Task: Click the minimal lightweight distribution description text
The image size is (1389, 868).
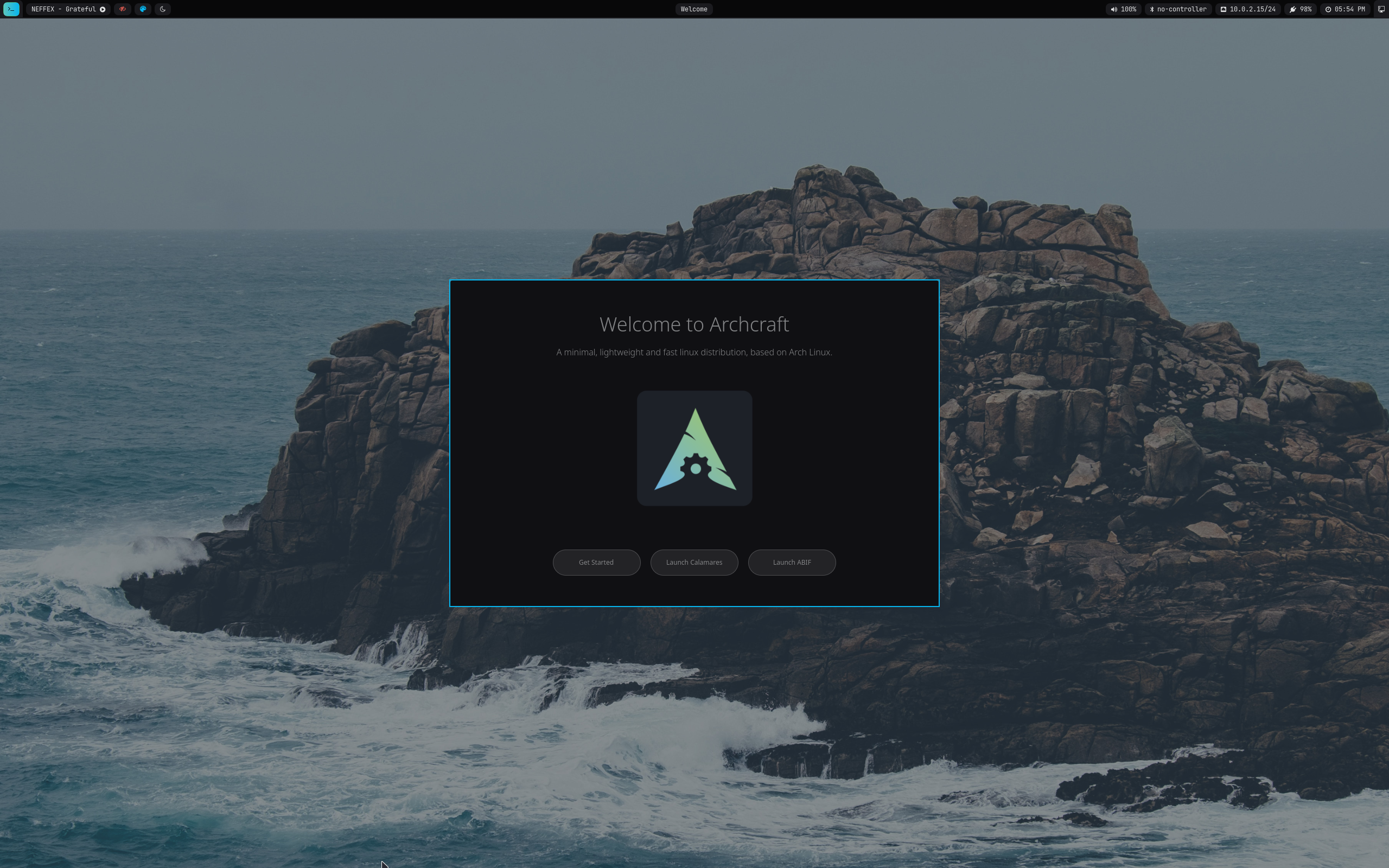Action: click(694, 352)
